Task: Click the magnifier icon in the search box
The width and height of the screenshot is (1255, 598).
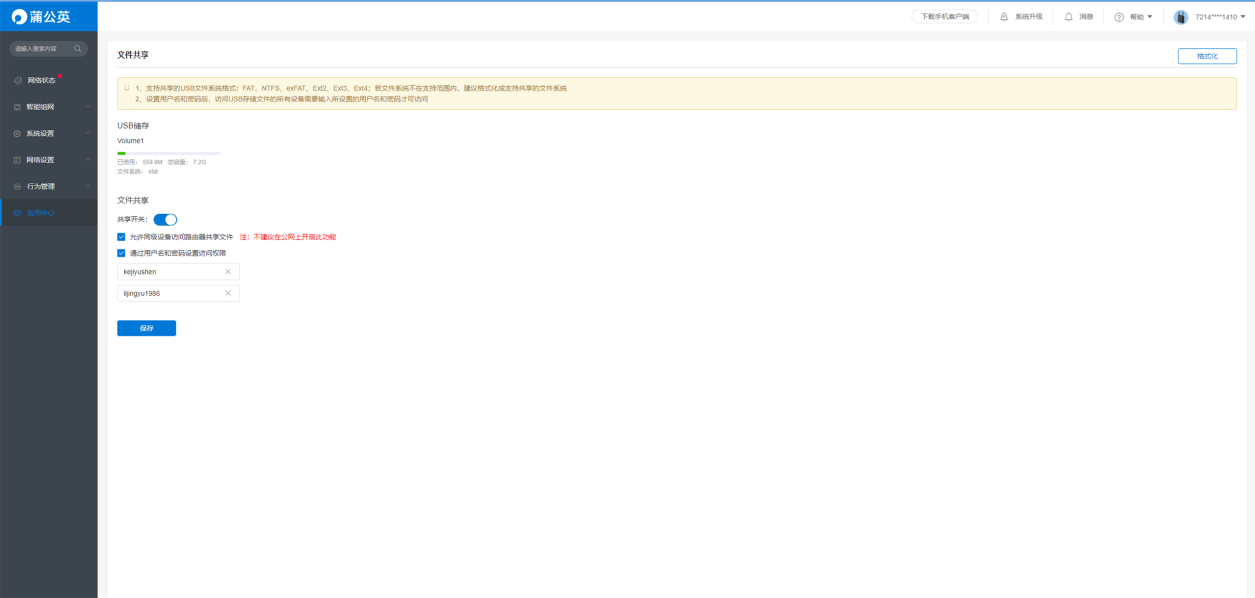Action: point(77,48)
